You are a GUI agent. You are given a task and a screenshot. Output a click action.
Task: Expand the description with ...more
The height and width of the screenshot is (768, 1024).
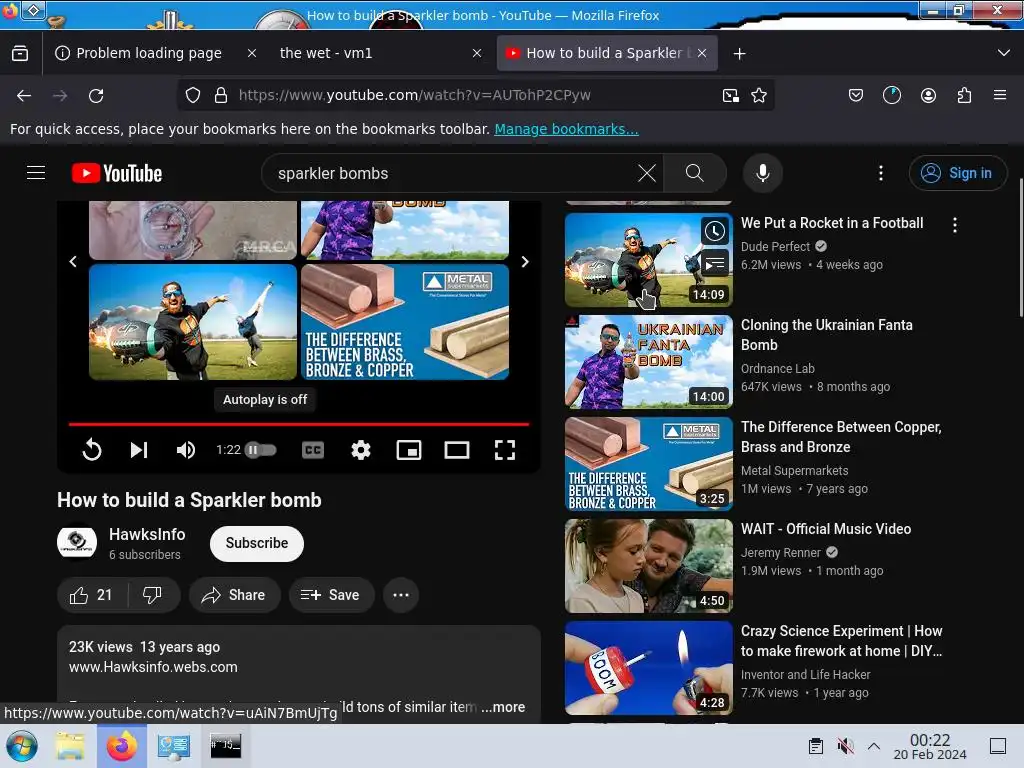503,707
